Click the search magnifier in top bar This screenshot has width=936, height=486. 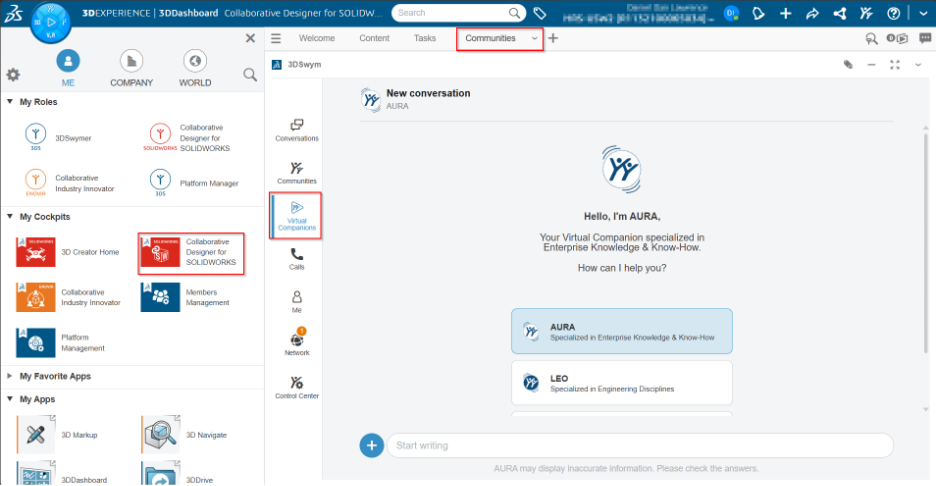tap(514, 13)
